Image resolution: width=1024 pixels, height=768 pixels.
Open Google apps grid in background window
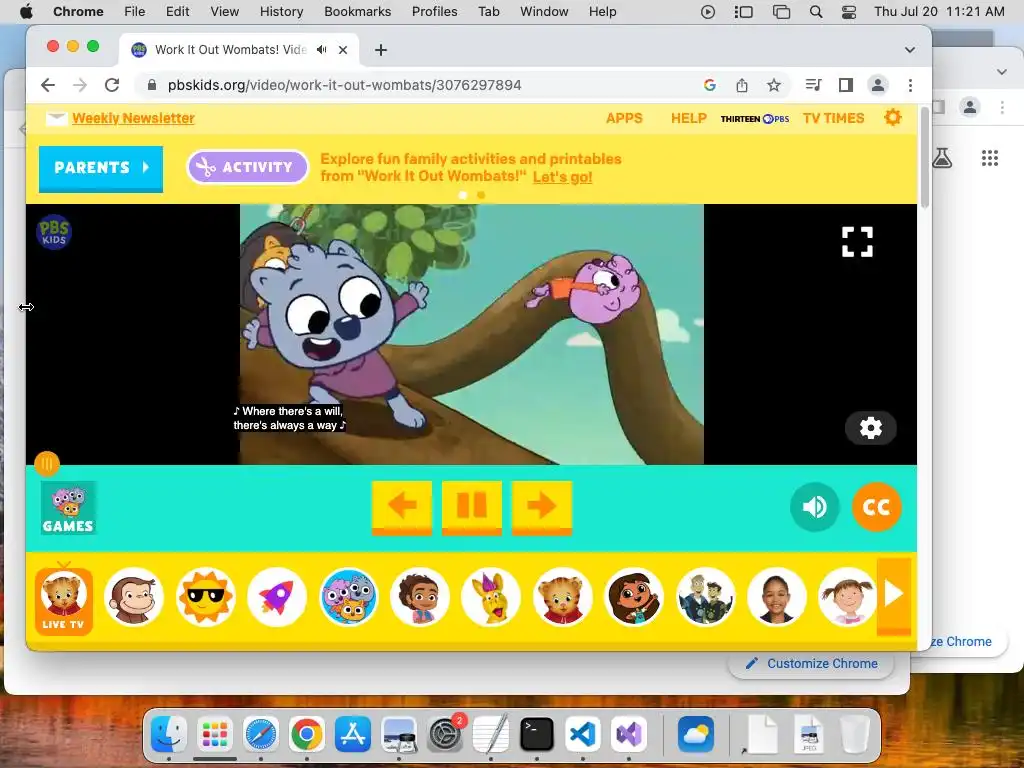(x=990, y=158)
